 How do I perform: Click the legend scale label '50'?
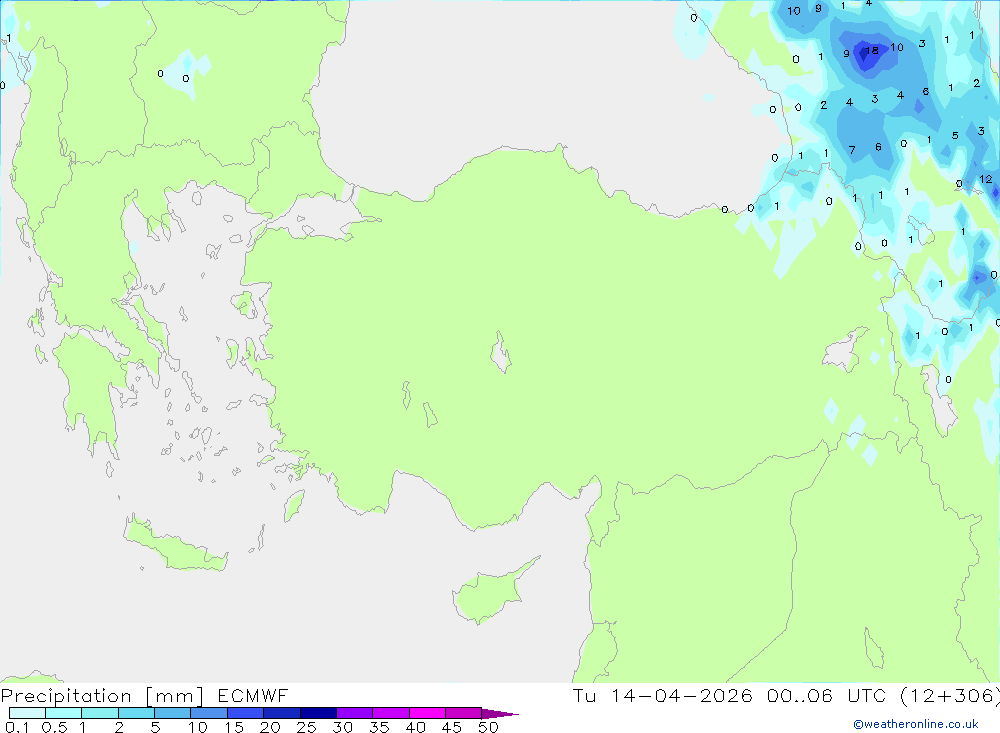click(x=488, y=727)
